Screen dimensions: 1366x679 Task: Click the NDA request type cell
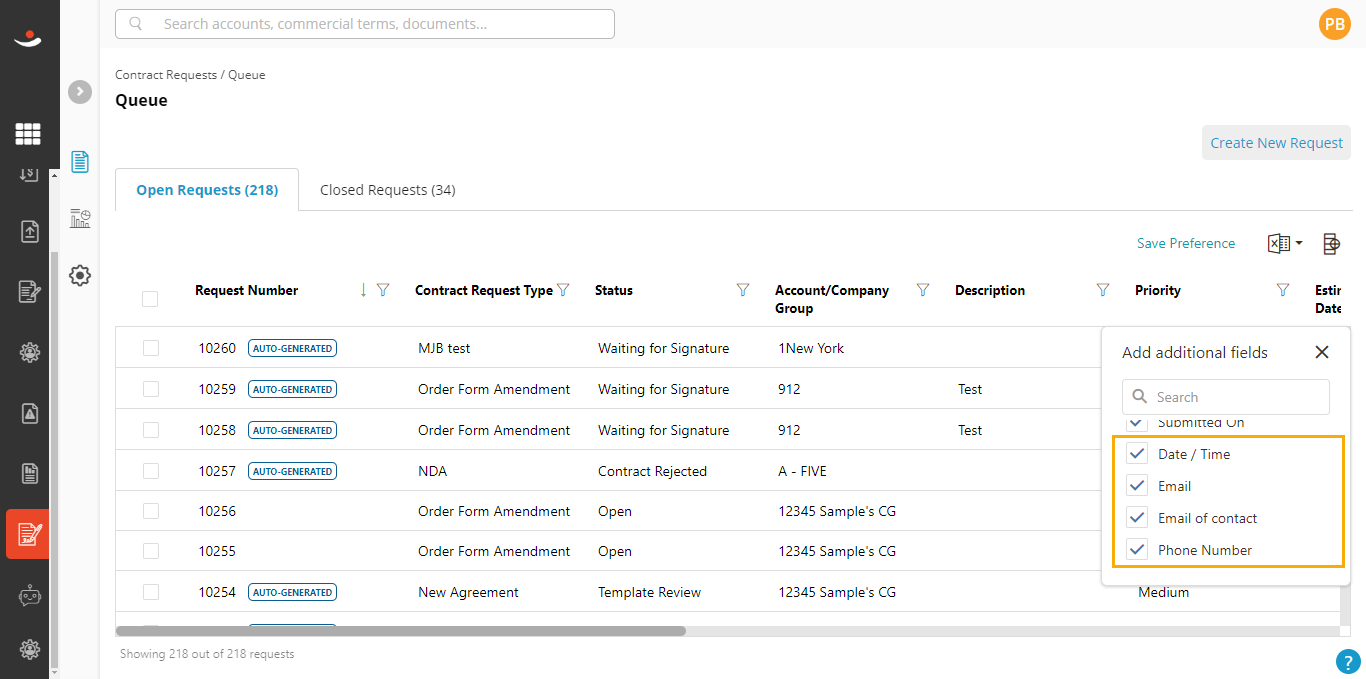432,471
